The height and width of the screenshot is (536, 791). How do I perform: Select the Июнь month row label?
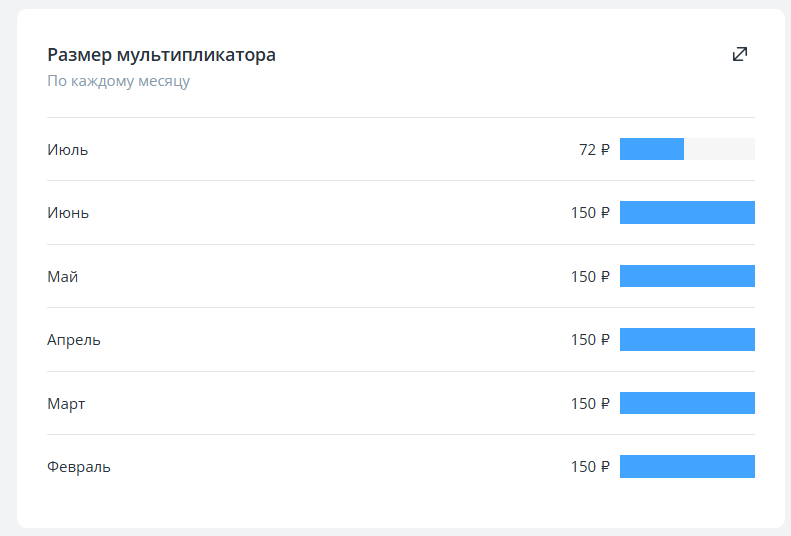coord(68,213)
